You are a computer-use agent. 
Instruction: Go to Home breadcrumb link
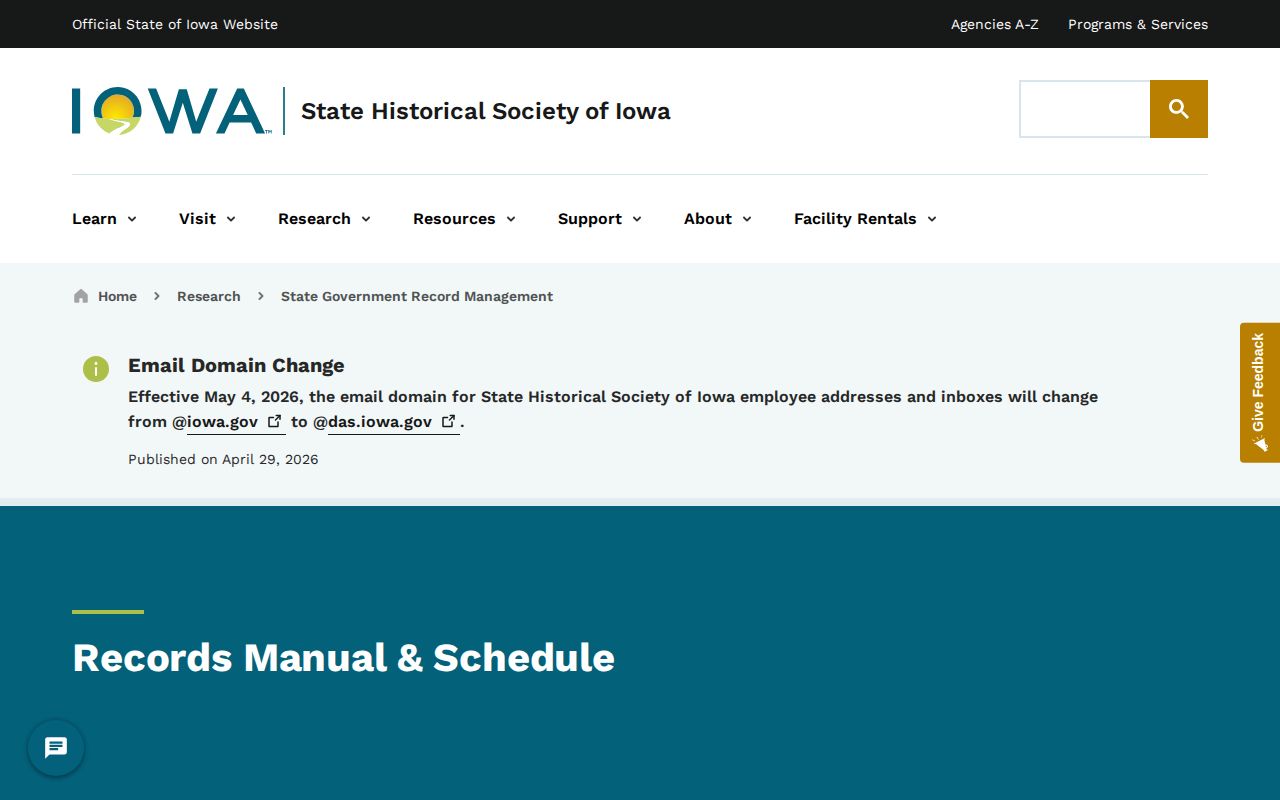pos(117,296)
